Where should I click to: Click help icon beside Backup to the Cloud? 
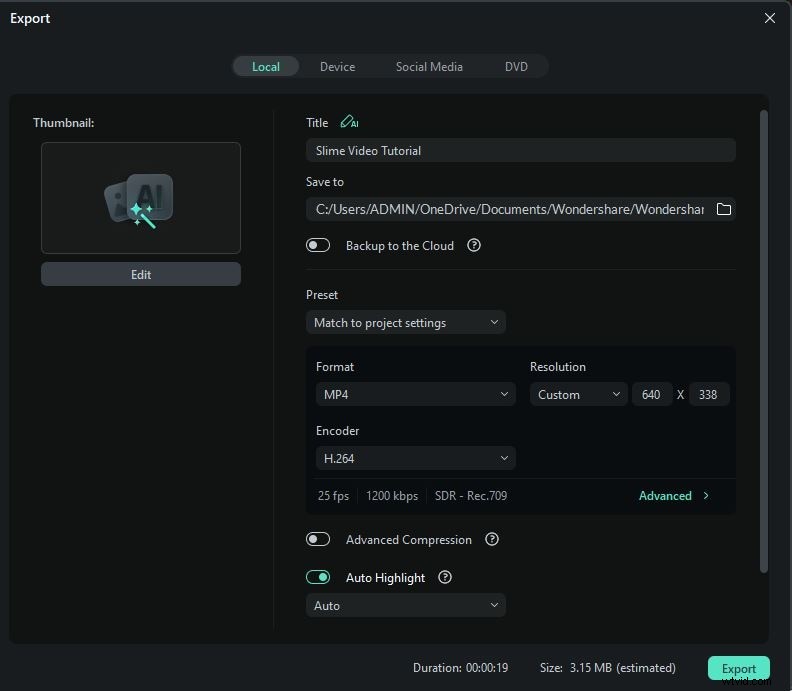(474, 245)
